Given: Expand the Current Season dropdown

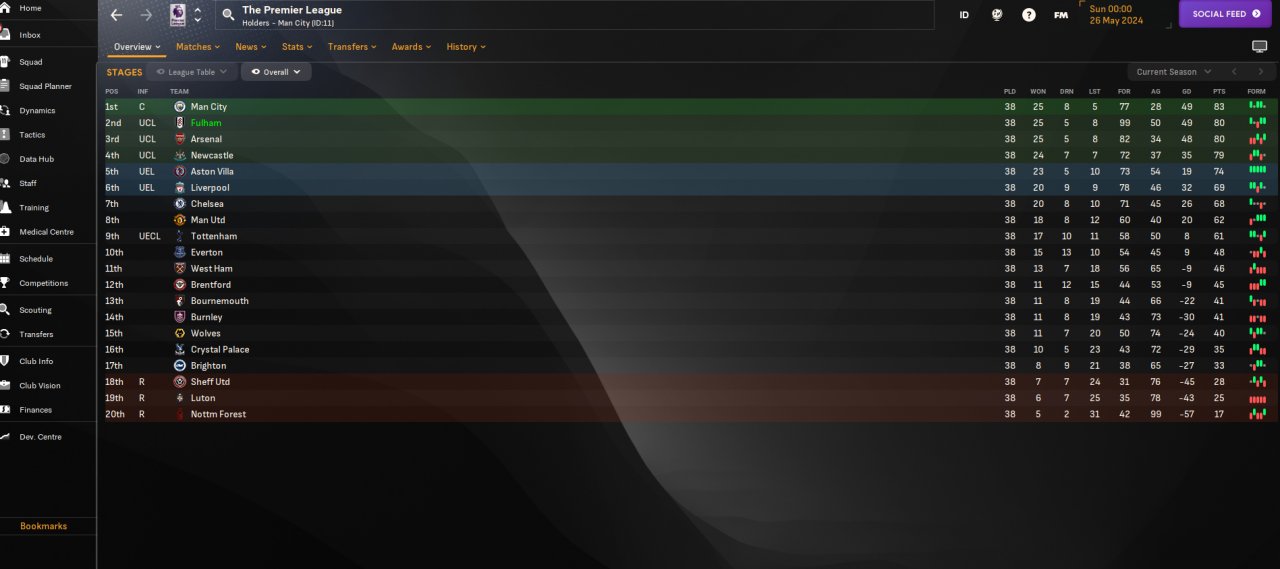Looking at the screenshot, I should pyautogui.click(x=1173, y=72).
